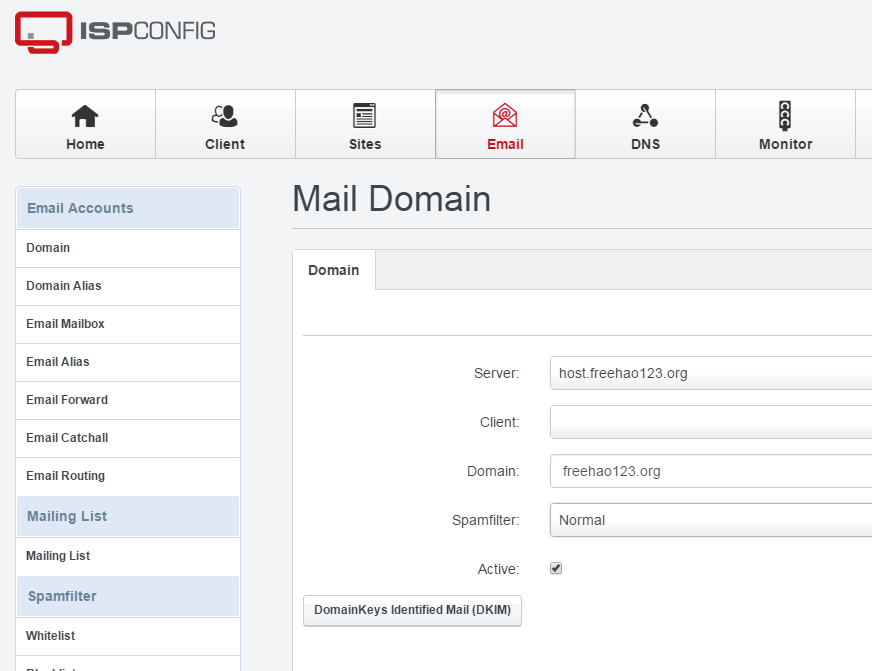Open the DNS network icon

(x=645, y=116)
